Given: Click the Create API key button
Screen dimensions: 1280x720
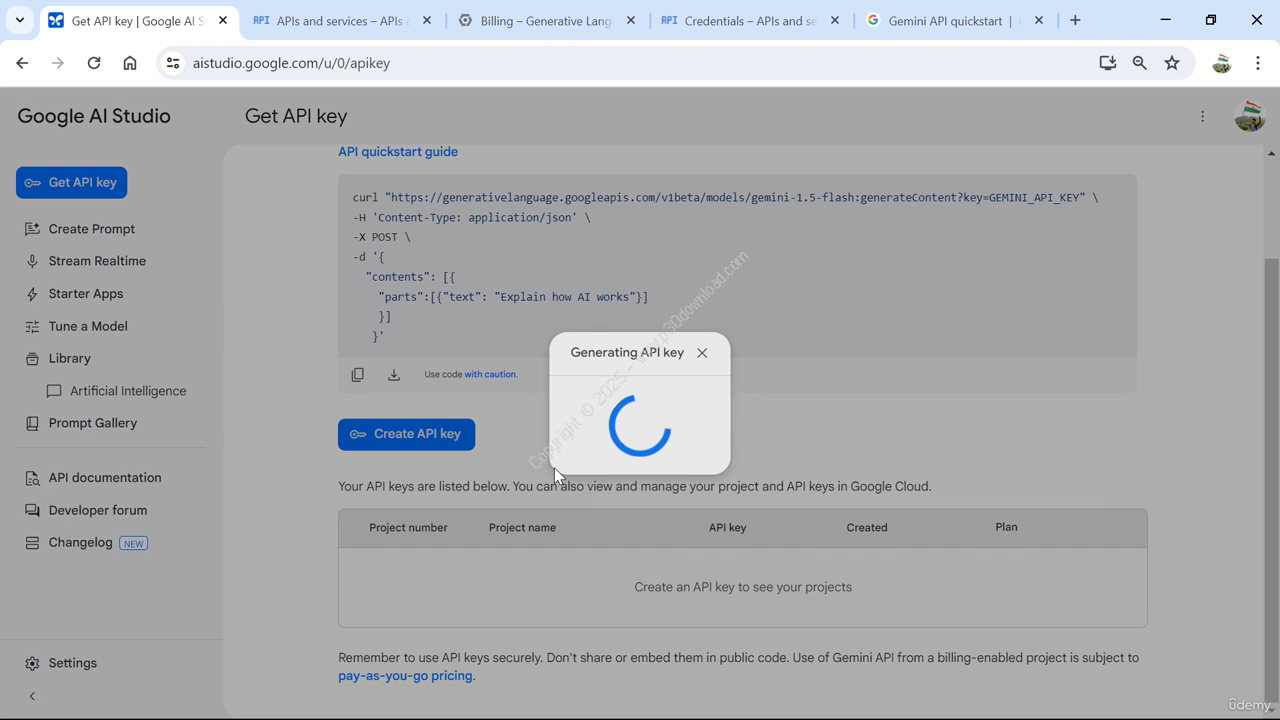Looking at the screenshot, I should [x=406, y=434].
